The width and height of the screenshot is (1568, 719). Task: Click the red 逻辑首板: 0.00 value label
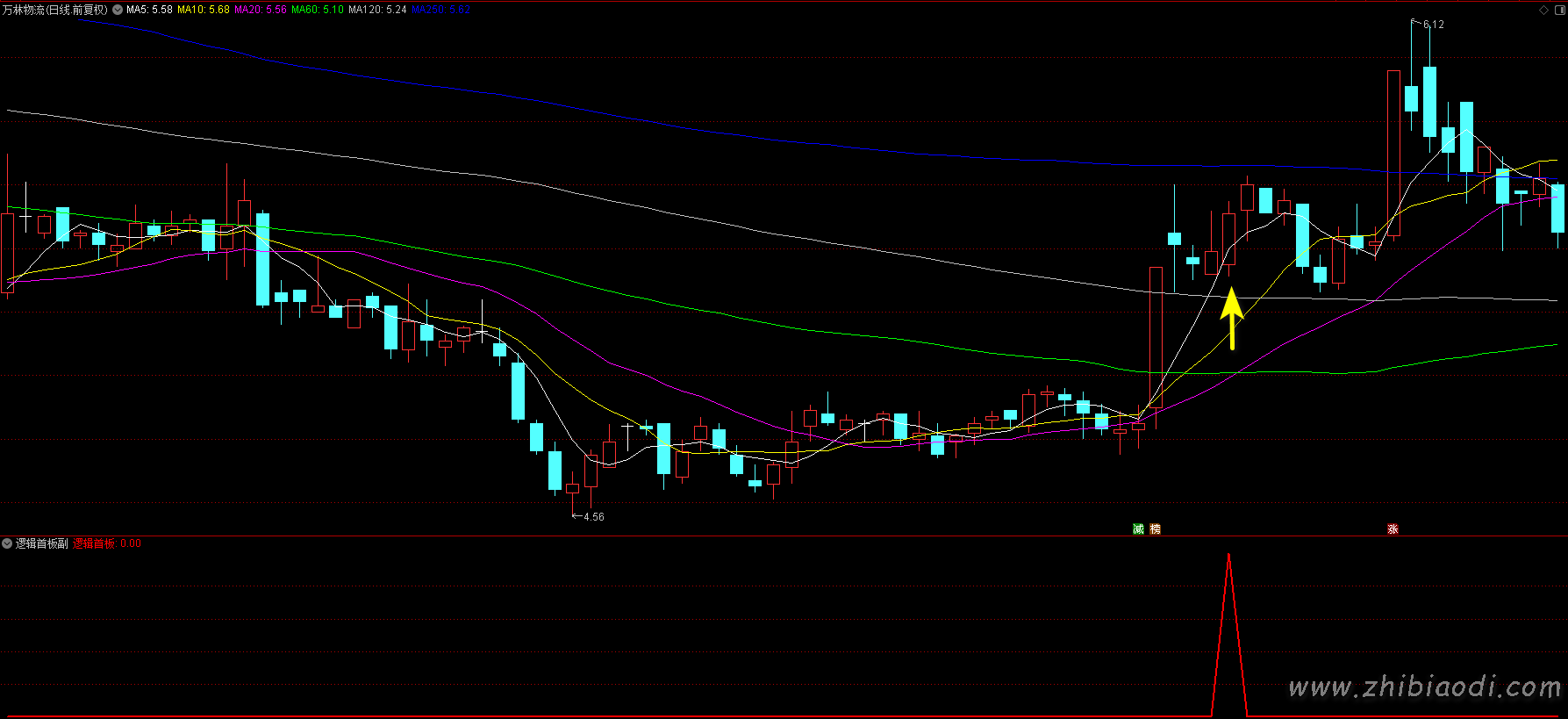pyautogui.click(x=107, y=543)
